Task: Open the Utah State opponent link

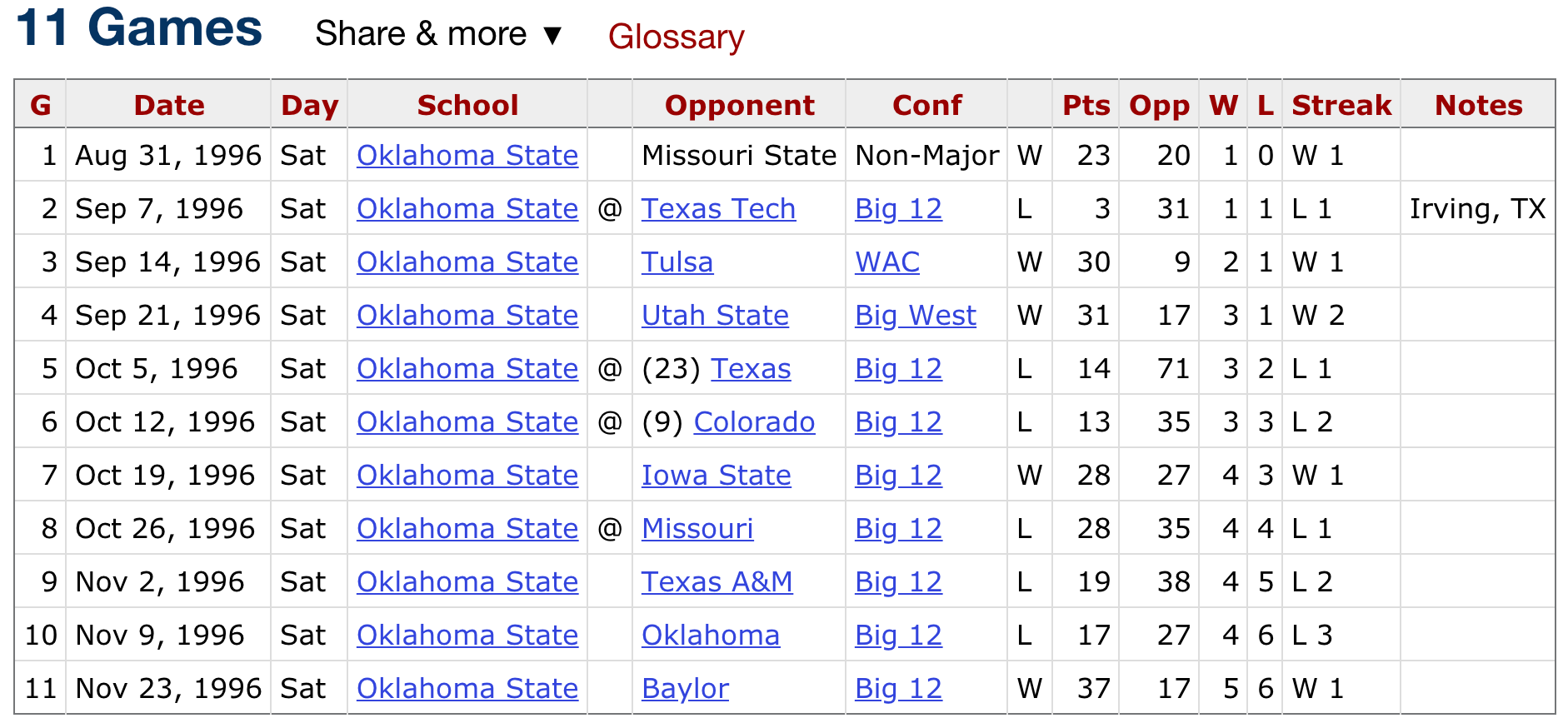Action: point(715,316)
